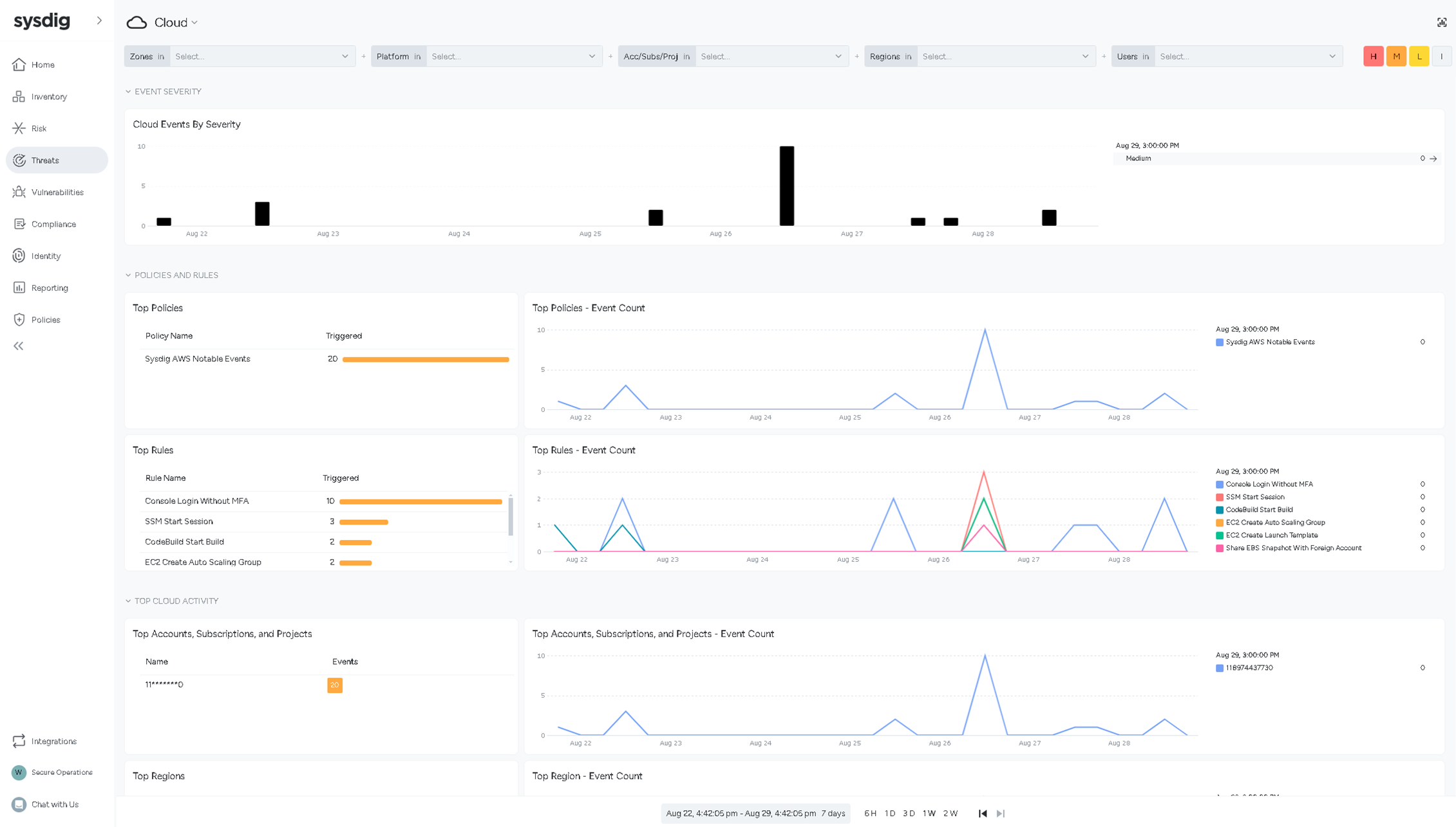
Task: Click the Compliance icon in sidebar
Action: (19, 224)
